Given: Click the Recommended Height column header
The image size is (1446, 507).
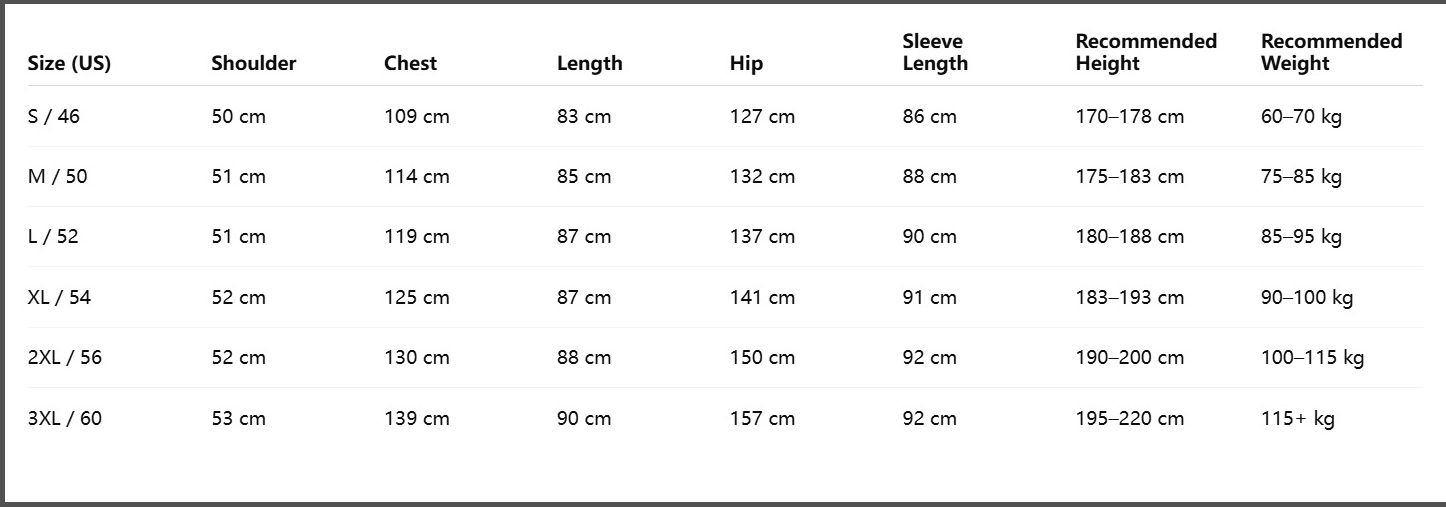Looking at the screenshot, I should [x=1146, y=52].
